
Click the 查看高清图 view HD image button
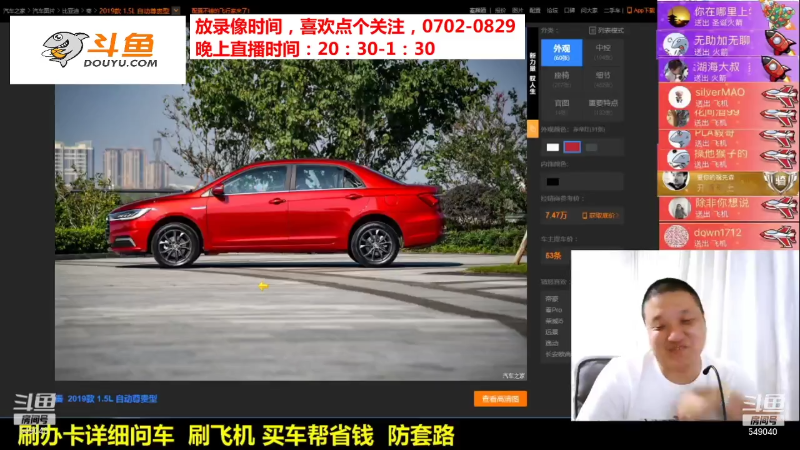pyautogui.click(x=500, y=399)
